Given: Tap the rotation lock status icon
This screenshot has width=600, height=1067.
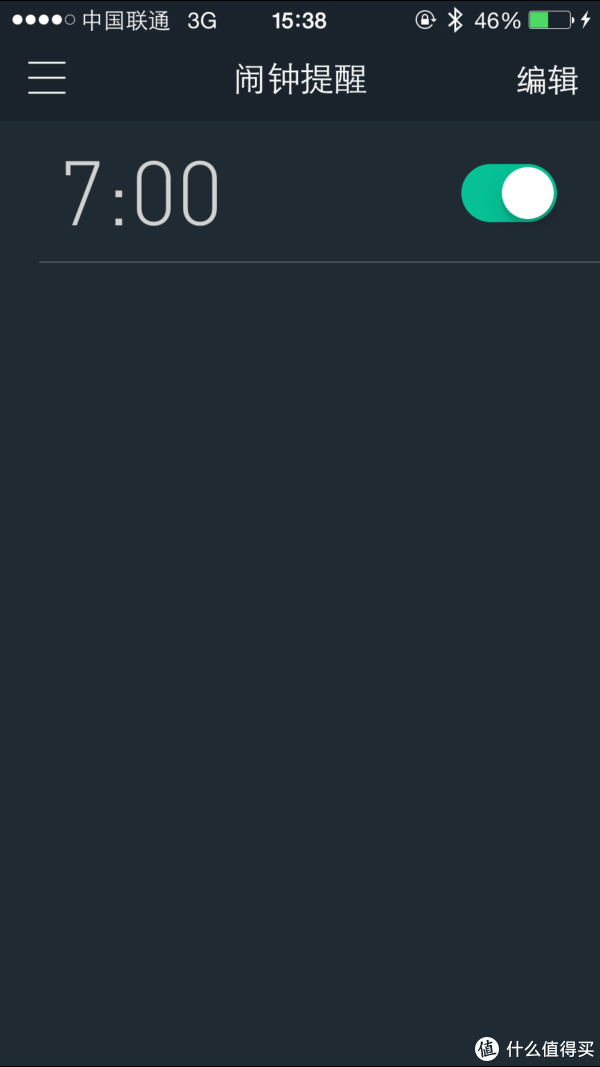Looking at the screenshot, I should (x=425, y=20).
